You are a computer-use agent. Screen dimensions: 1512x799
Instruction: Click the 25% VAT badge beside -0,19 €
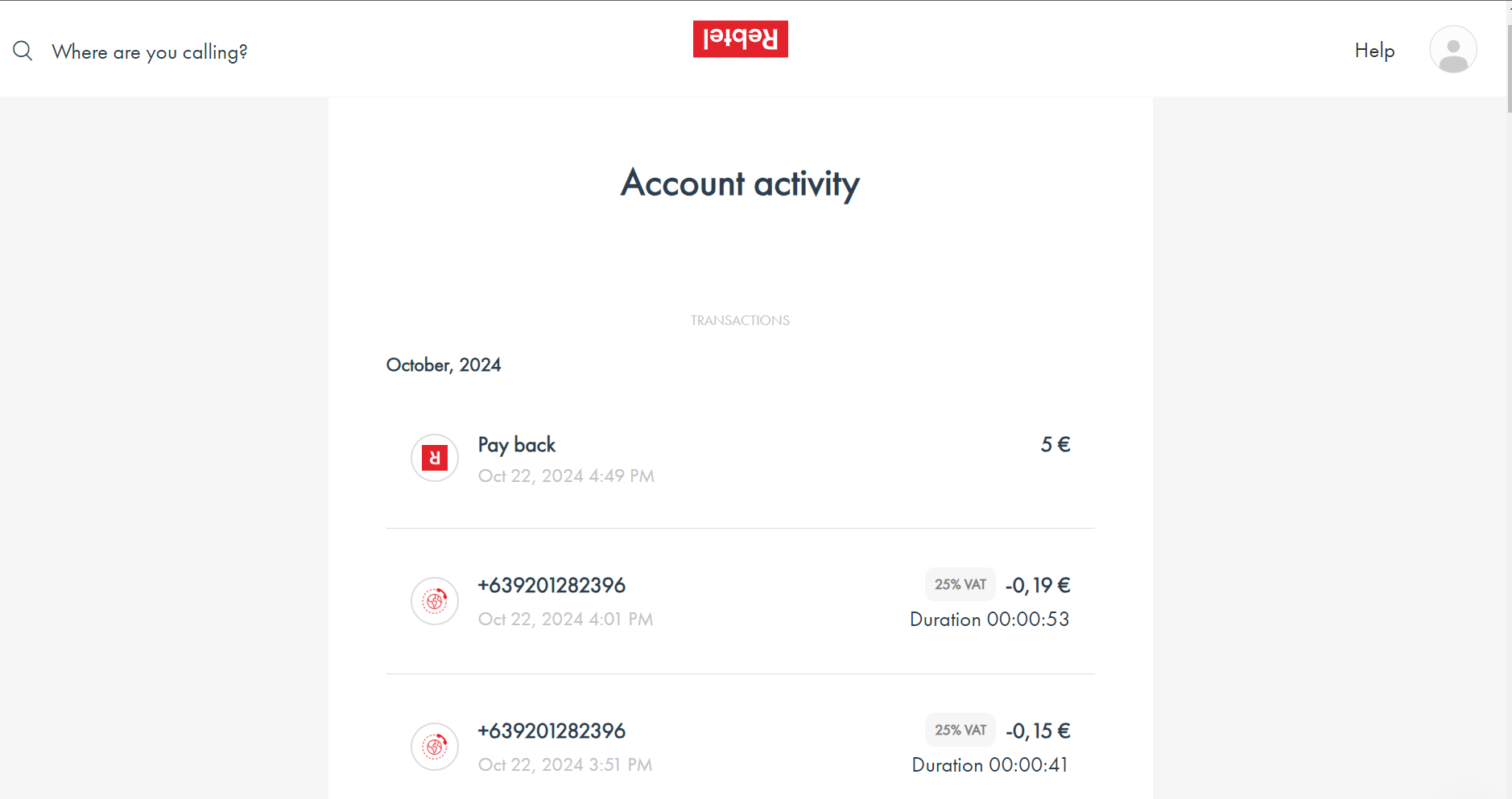coord(960,585)
